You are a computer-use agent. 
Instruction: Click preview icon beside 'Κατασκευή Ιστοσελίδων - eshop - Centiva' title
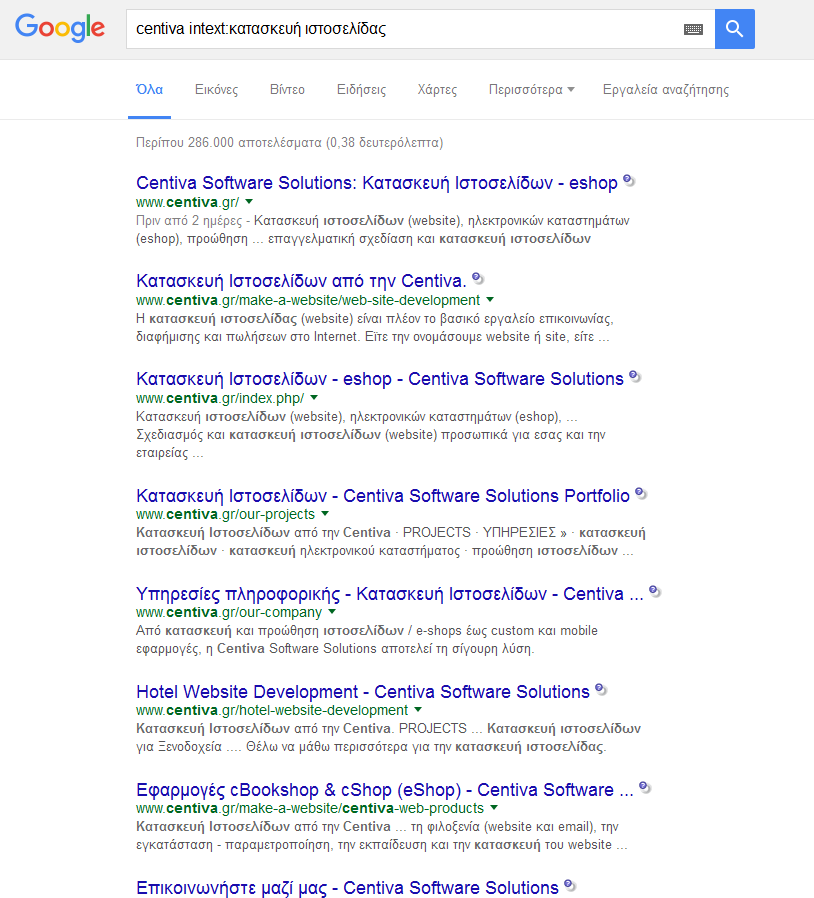(635, 376)
